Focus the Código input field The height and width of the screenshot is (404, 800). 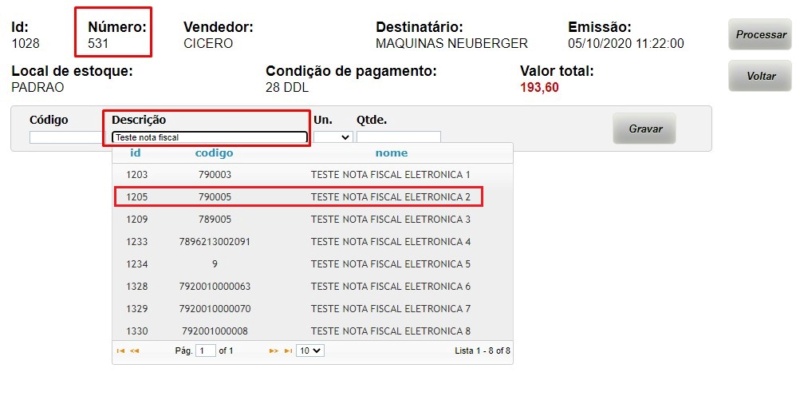[66, 137]
